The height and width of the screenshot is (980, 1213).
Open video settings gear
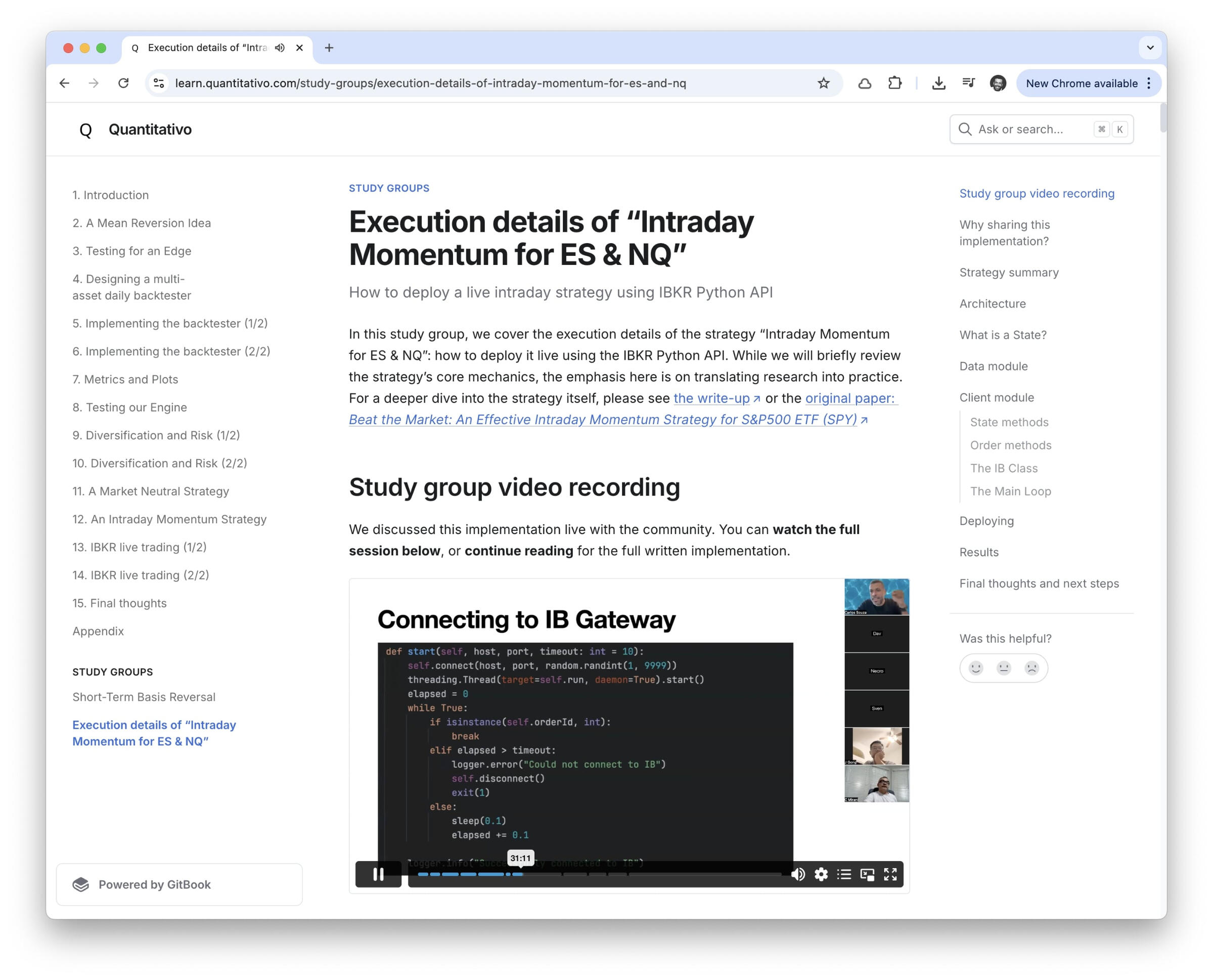(x=821, y=874)
